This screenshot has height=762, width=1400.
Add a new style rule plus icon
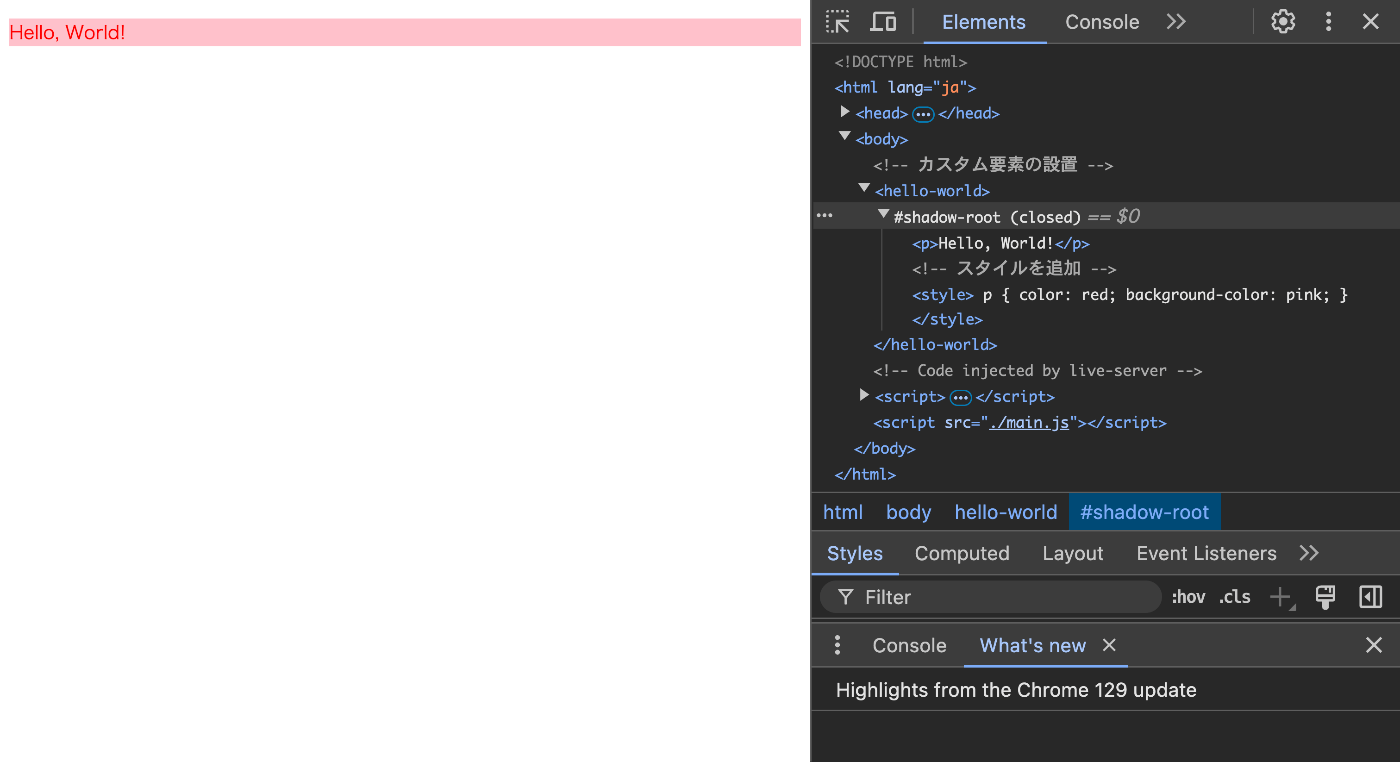point(1281,598)
